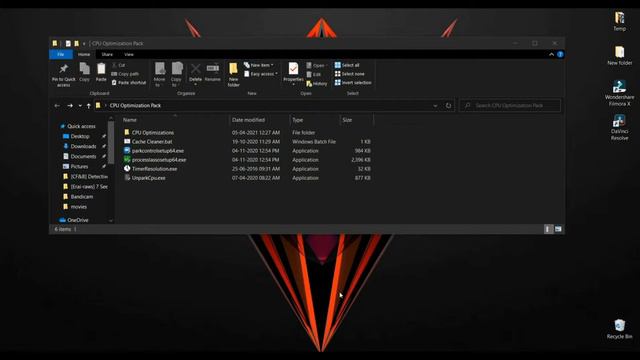Image resolution: width=640 pixels, height=360 pixels.
Task: Select parkcontrolsetup64.exe file
Action: pyautogui.click(x=158, y=151)
